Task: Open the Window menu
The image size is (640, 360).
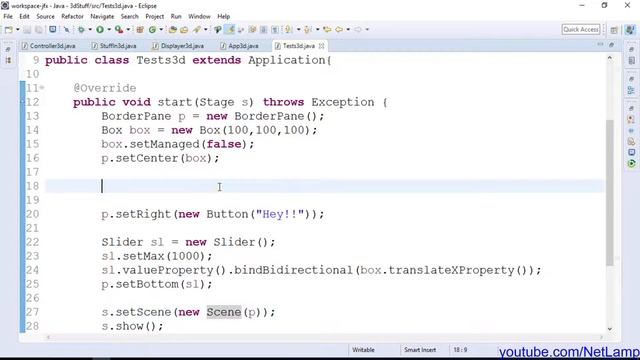Action: click(x=199, y=16)
